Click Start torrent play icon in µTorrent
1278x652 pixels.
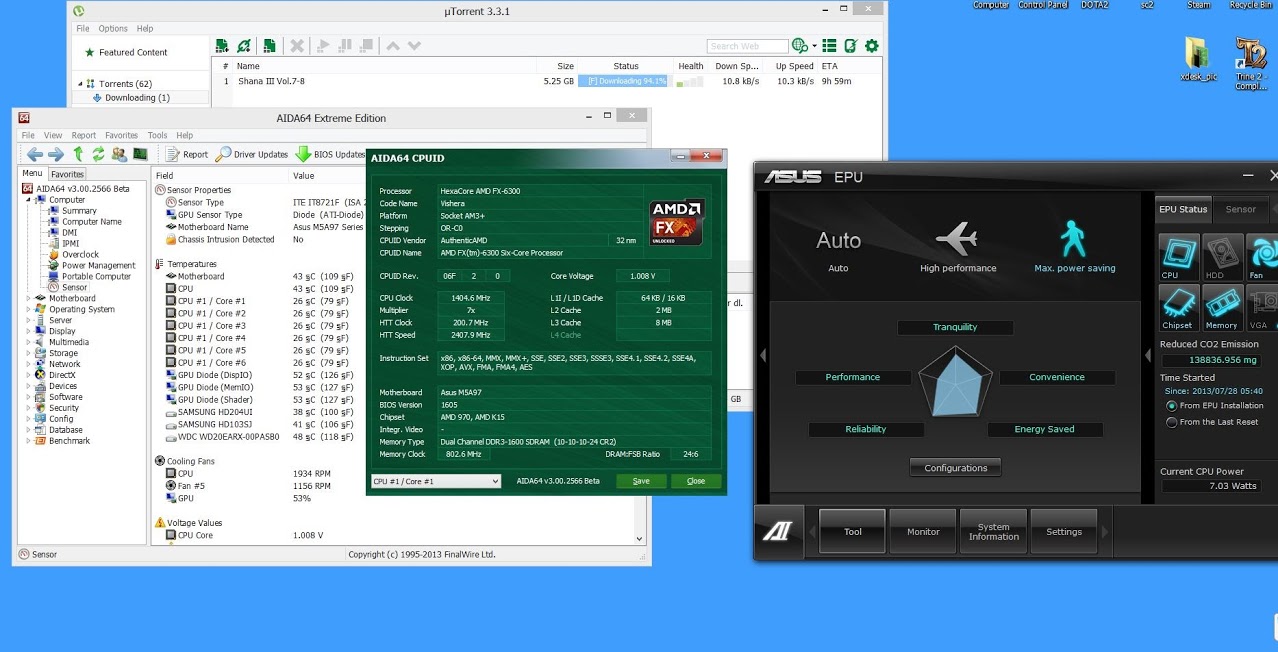pos(322,46)
